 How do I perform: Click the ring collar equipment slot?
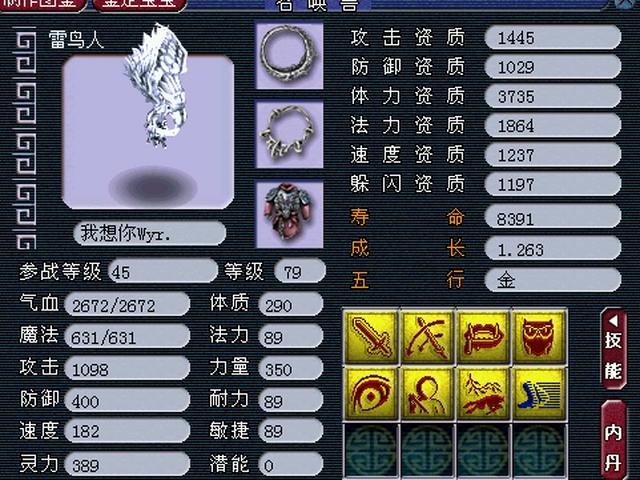coord(289,55)
